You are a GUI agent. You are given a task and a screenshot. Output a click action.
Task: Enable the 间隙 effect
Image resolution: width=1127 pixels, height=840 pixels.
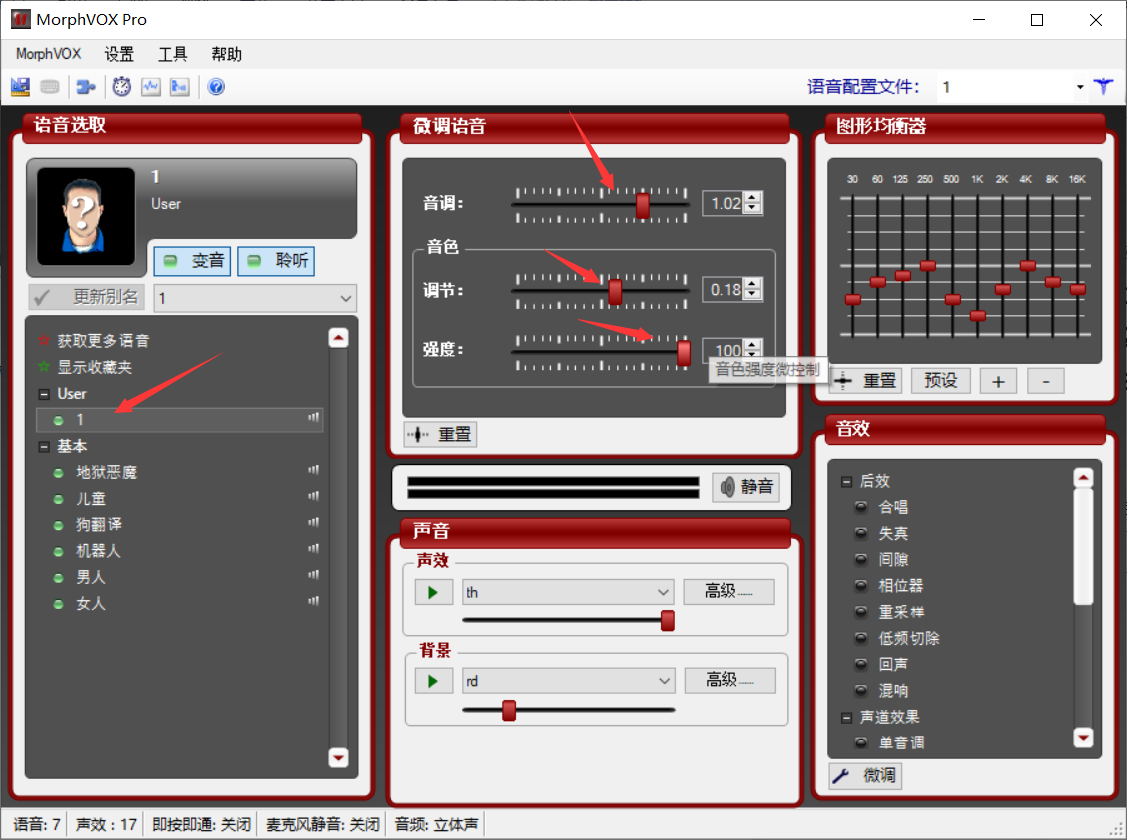click(860, 560)
